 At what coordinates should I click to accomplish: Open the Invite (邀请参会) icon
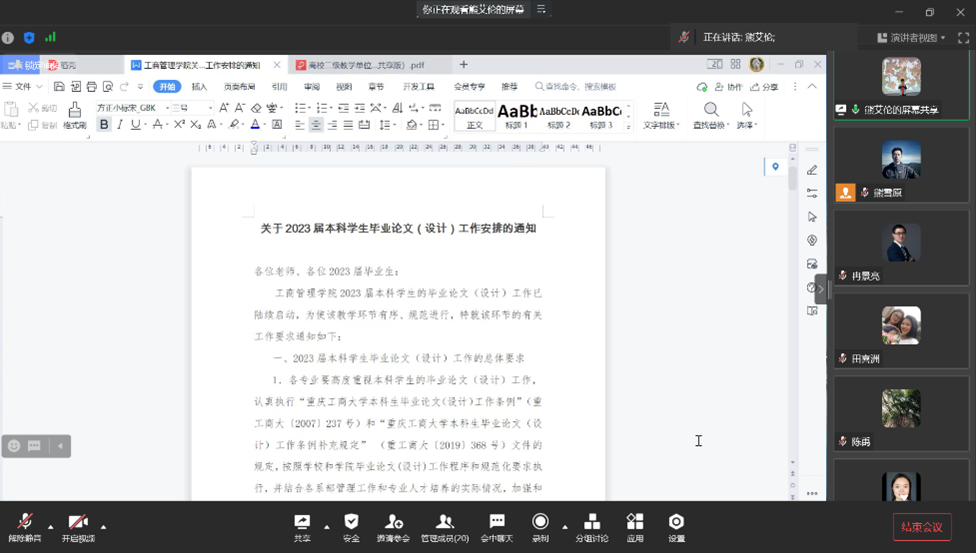click(x=394, y=525)
